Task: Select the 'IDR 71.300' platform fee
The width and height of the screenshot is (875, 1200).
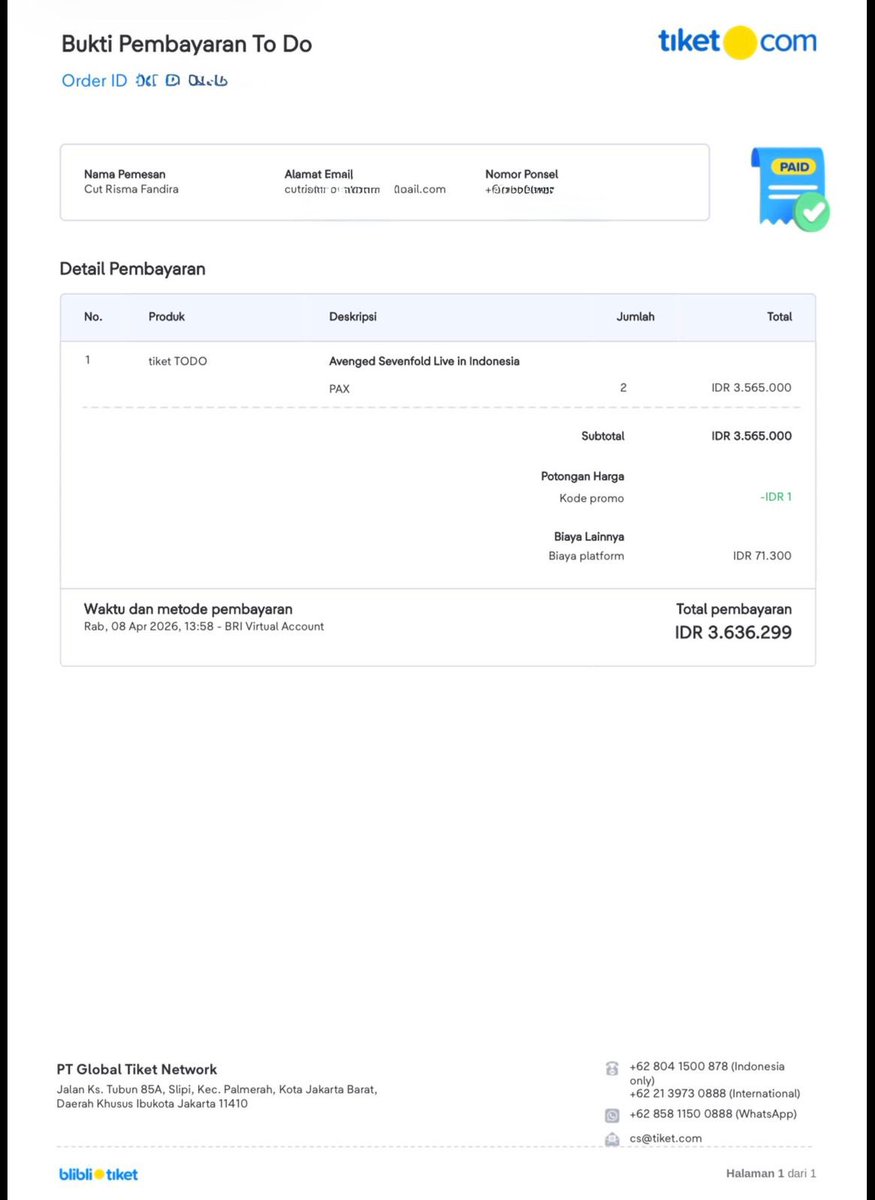Action: 762,556
